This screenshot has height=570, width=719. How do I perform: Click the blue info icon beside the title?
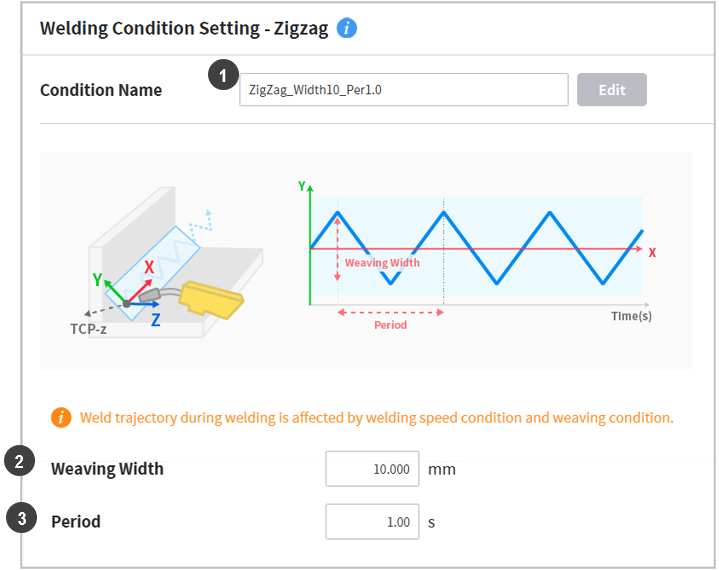pyautogui.click(x=347, y=28)
